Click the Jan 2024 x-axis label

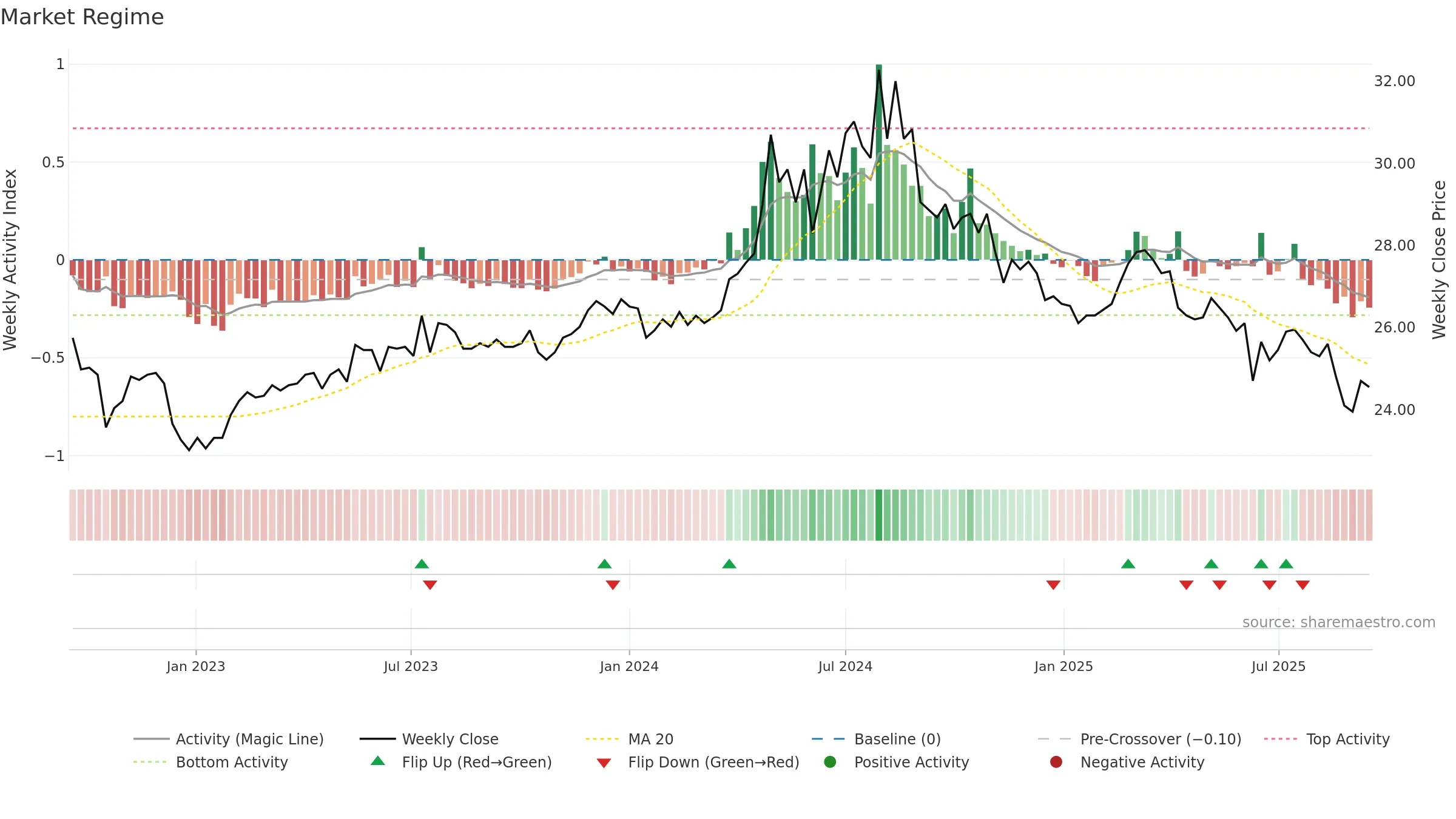(x=629, y=667)
